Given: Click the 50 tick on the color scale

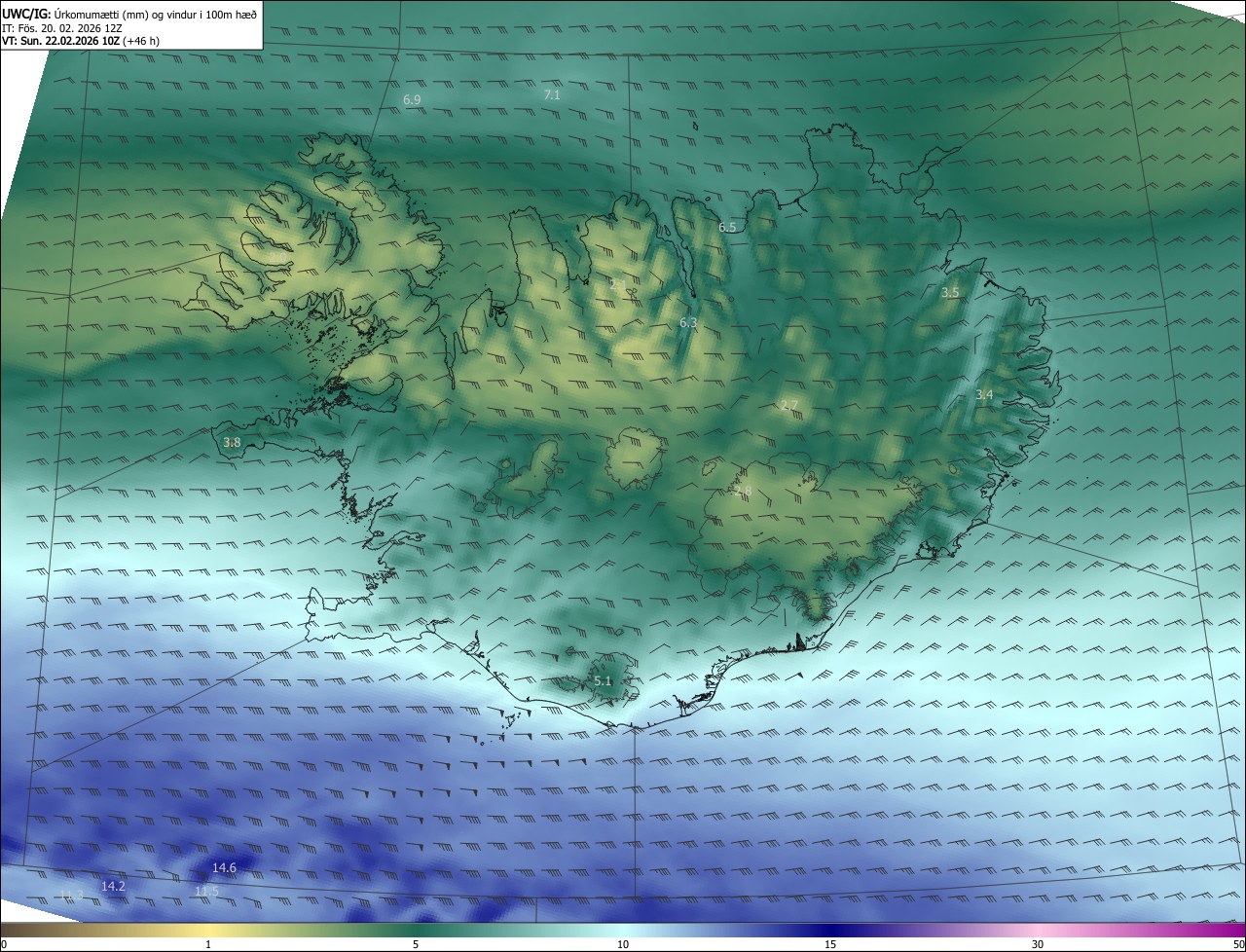Looking at the screenshot, I should pos(1238,944).
